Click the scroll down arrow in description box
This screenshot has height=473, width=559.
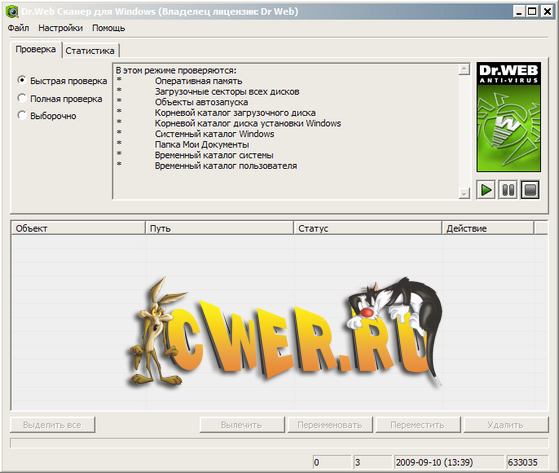pyautogui.click(x=464, y=194)
